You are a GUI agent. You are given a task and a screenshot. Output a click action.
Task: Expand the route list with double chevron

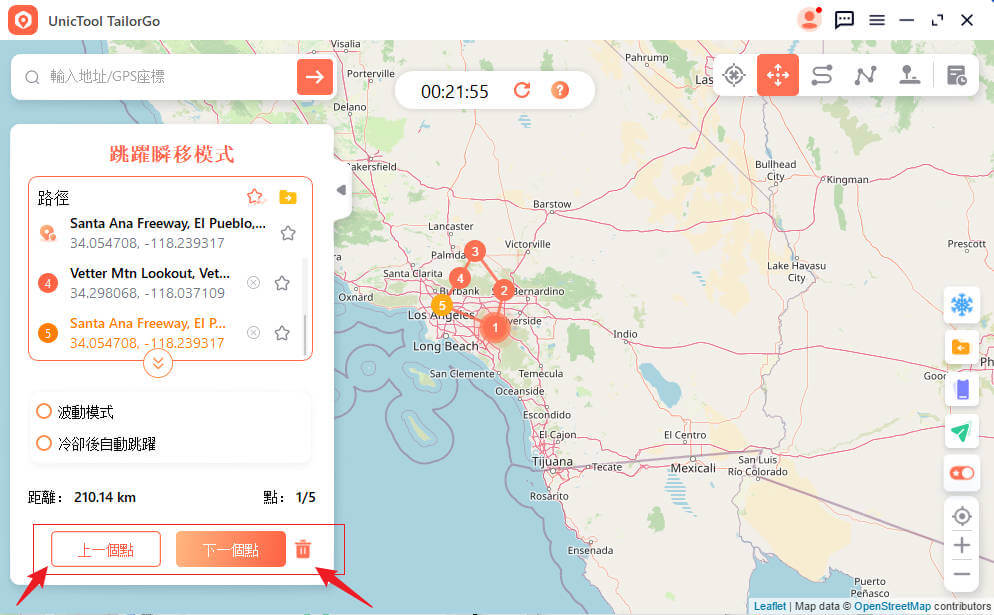click(158, 363)
